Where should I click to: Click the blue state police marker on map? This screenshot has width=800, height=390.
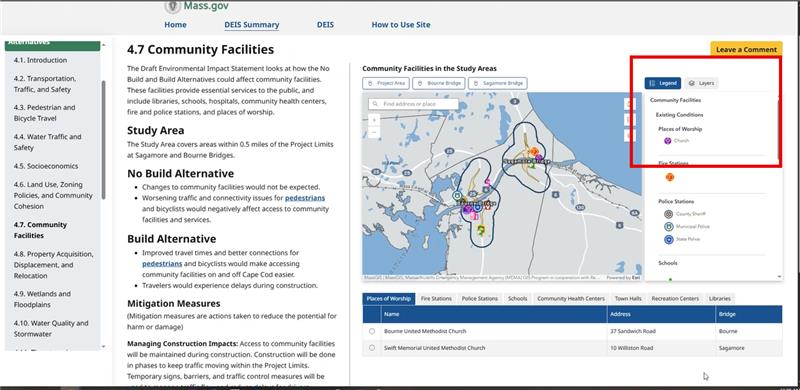tap(478, 207)
